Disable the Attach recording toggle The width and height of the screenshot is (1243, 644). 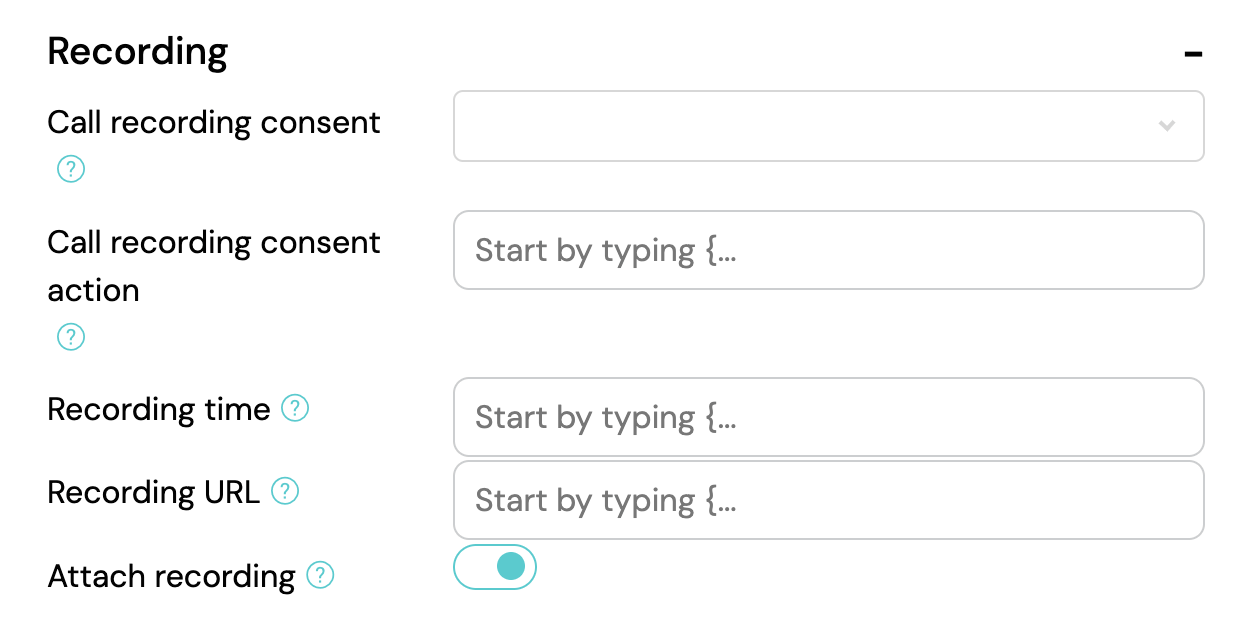click(495, 567)
